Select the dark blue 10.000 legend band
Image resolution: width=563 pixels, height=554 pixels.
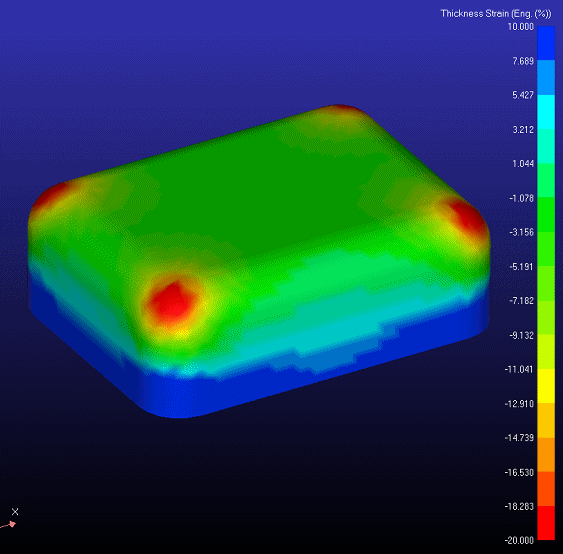546,43
